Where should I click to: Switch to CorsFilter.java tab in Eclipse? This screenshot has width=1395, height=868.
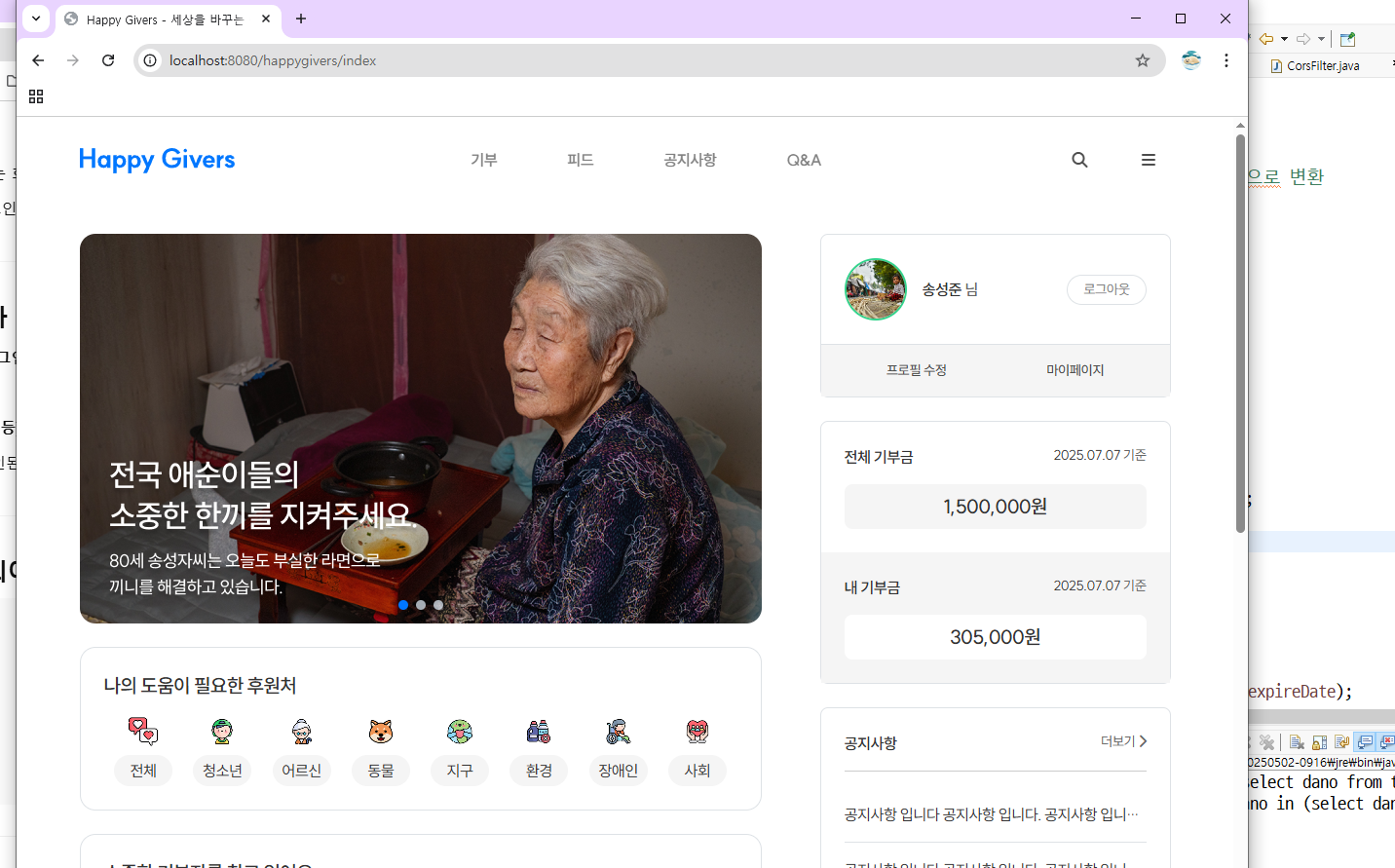pos(1316,65)
